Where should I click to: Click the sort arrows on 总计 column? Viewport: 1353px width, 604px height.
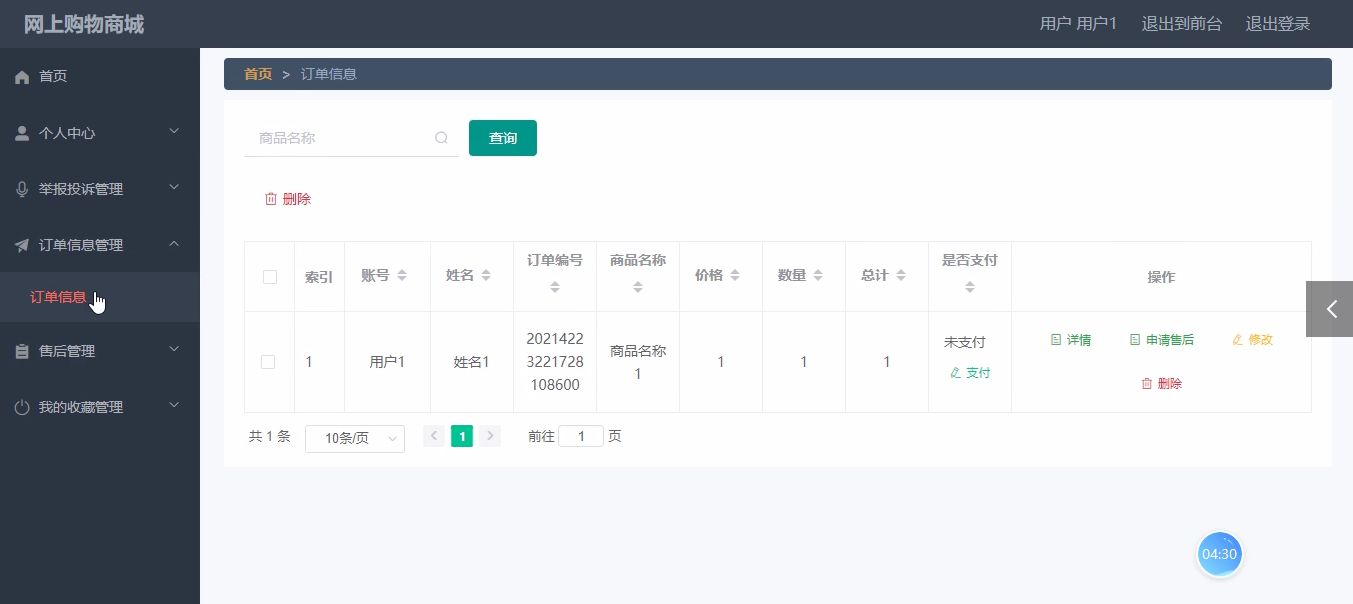[x=901, y=276]
